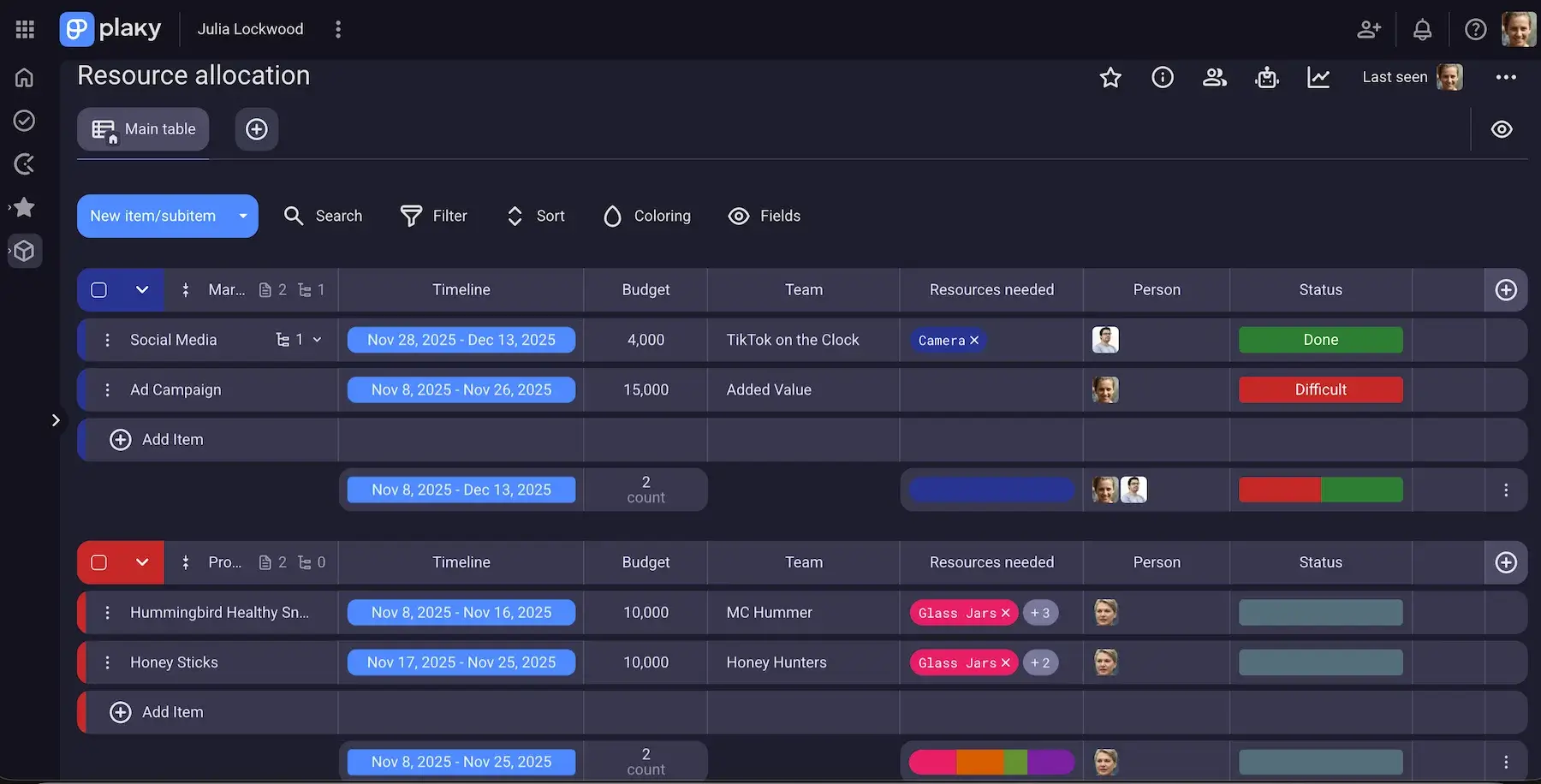Star the Resource allocation board
This screenshot has height=784, width=1541.
point(1110,77)
